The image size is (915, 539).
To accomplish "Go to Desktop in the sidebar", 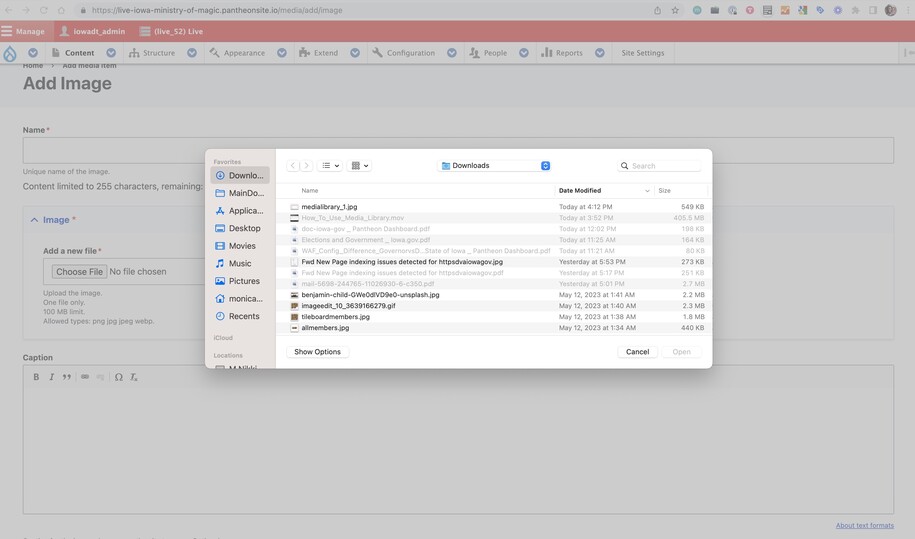I will [240, 228].
